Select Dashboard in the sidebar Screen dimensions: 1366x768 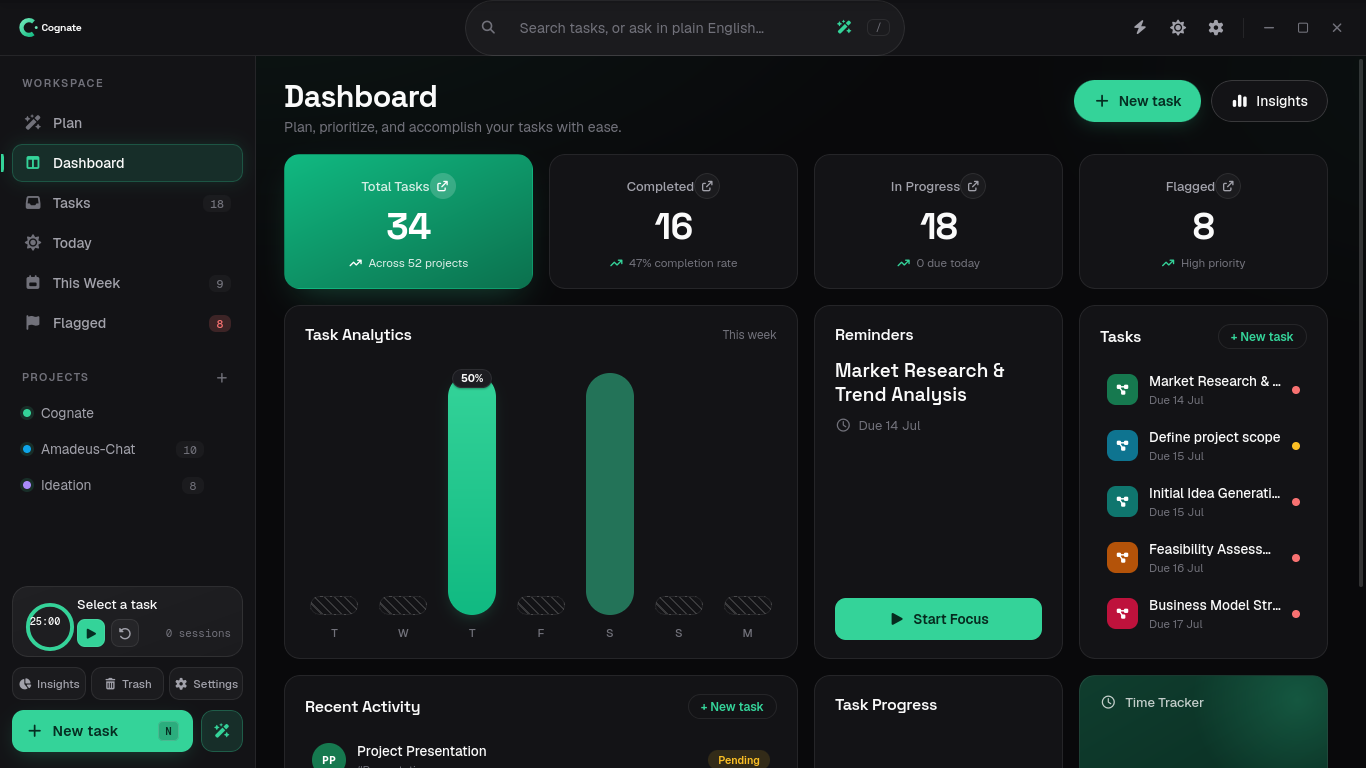127,163
